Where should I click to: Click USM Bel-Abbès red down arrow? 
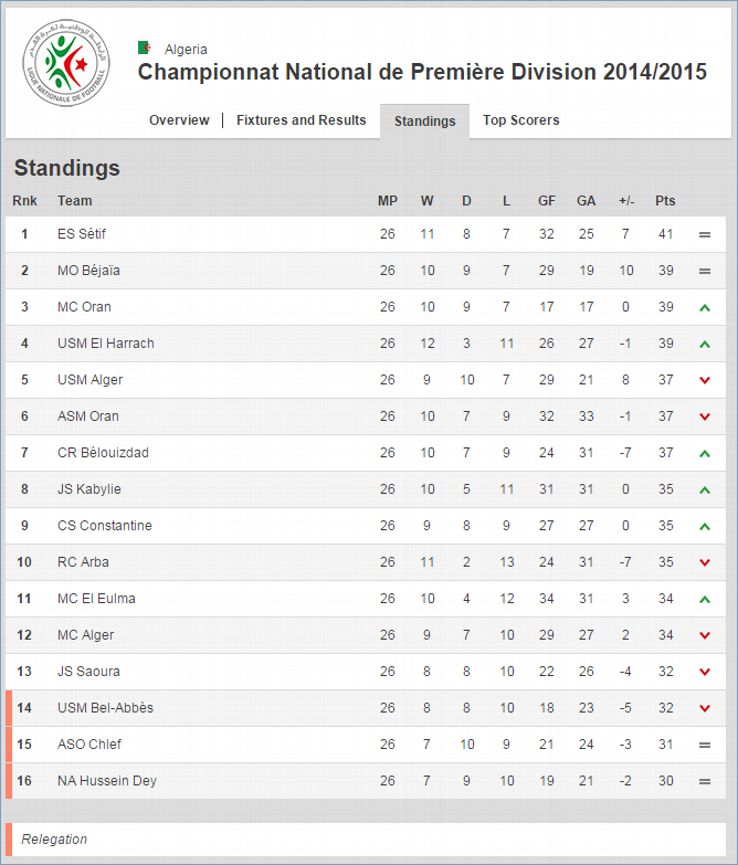(x=704, y=709)
